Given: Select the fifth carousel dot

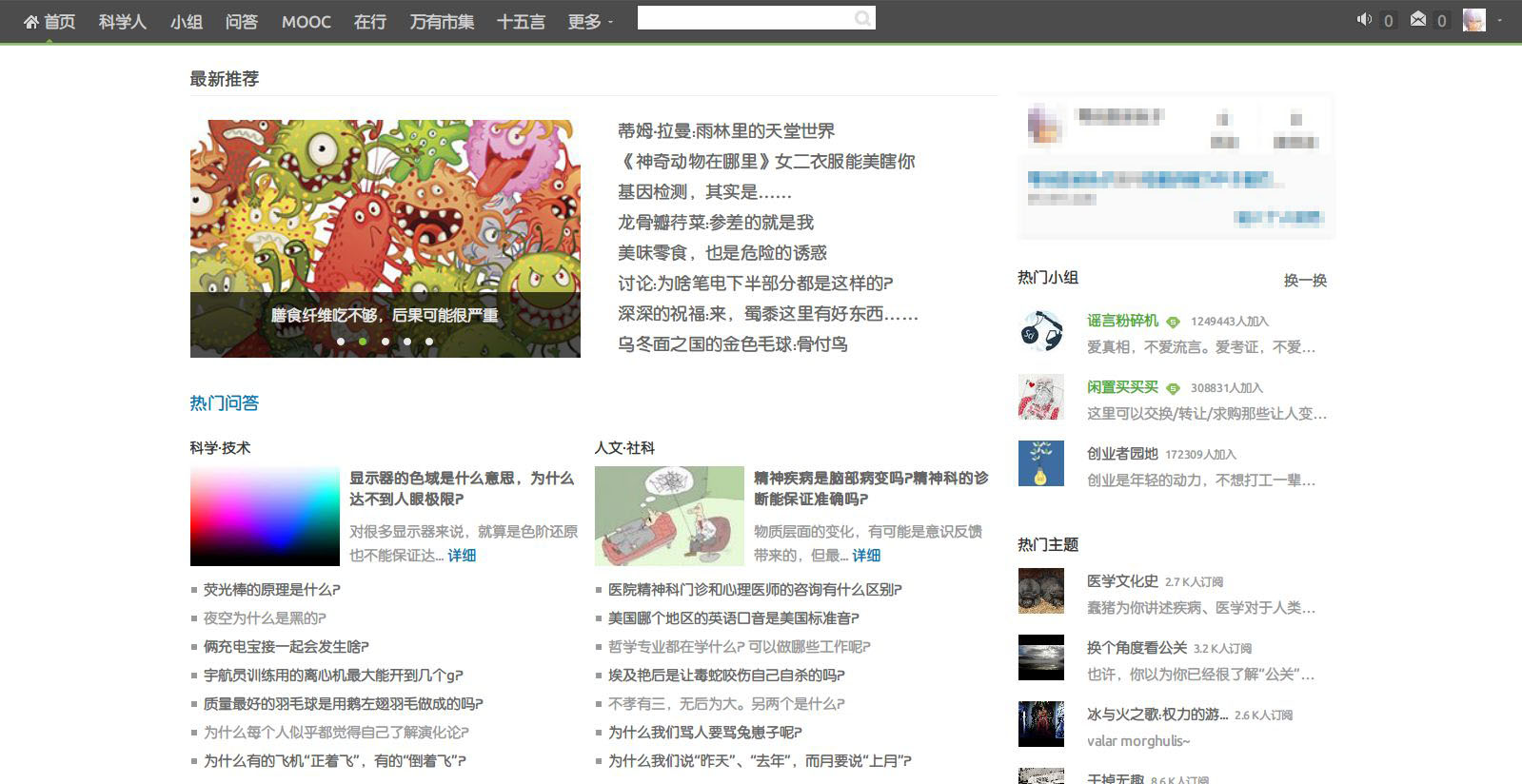Looking at the screenshot, I should click(429, 341).
